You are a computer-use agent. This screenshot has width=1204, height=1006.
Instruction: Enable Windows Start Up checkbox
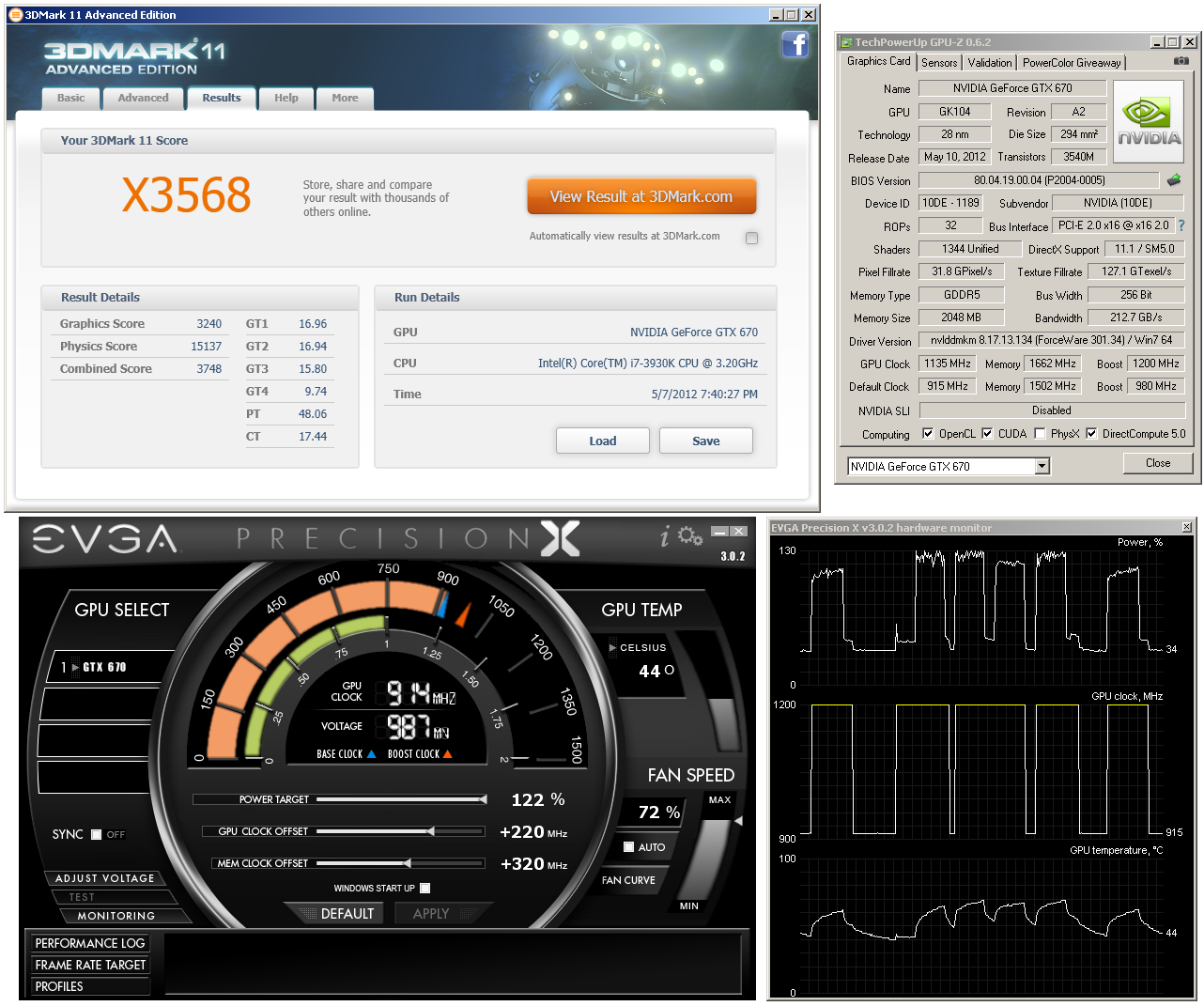425,888
